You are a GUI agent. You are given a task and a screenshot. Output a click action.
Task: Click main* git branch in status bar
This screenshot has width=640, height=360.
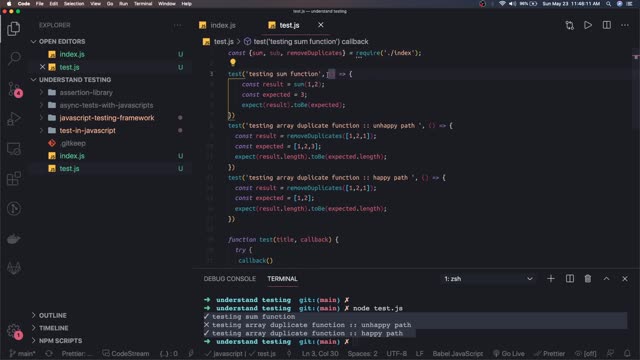click(22, 353)
